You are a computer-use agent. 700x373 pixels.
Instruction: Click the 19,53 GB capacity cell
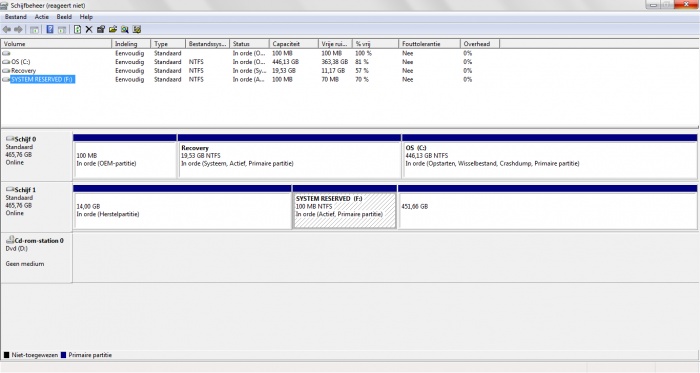284,71
